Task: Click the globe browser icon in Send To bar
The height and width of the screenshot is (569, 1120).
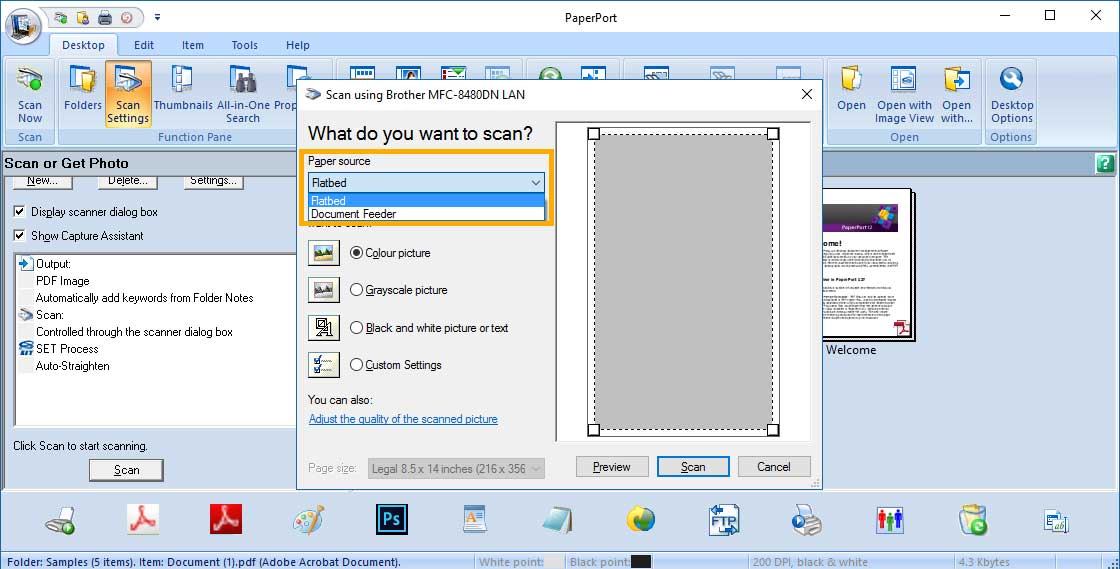Action: tap(641, 519)
